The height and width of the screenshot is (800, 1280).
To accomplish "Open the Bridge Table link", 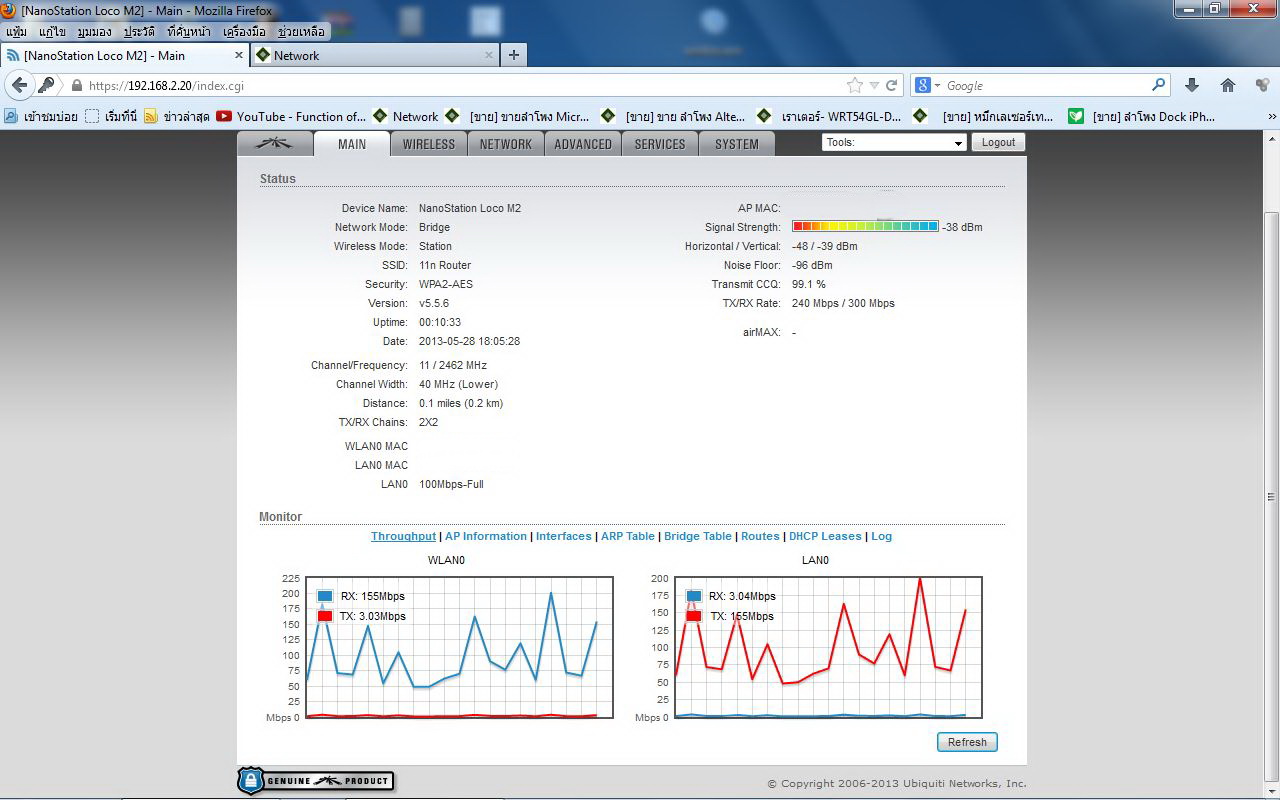I will tap(698, 536).
